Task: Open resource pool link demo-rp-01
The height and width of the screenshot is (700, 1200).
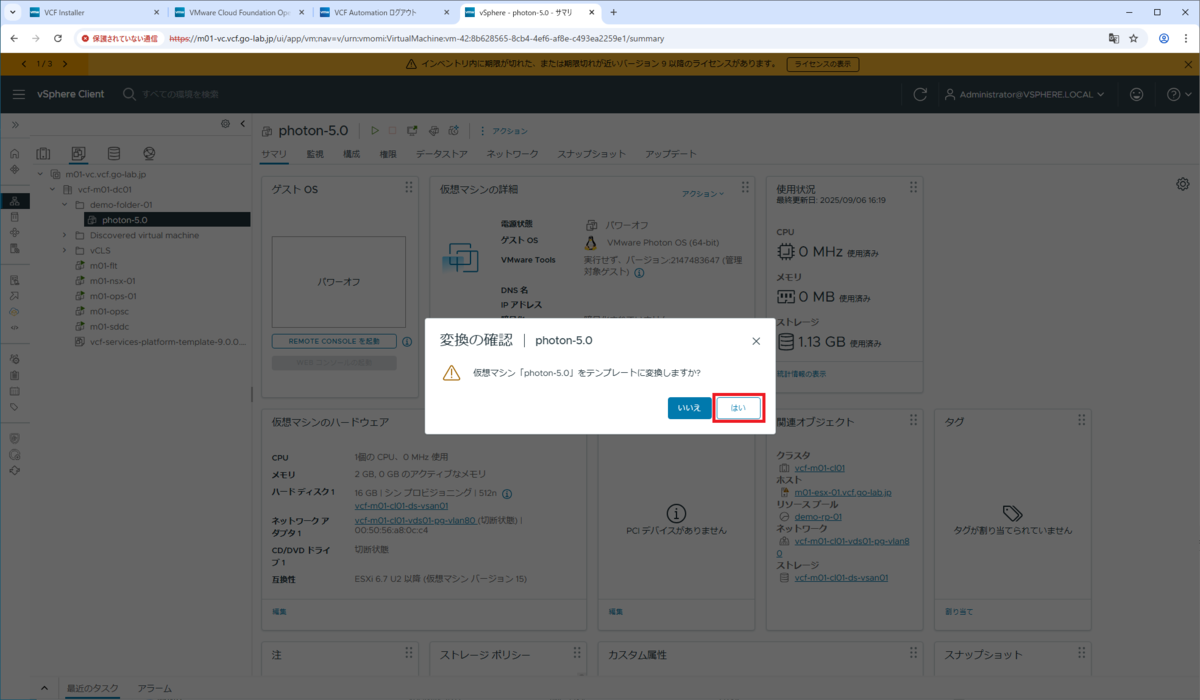Action: (818, 517)
